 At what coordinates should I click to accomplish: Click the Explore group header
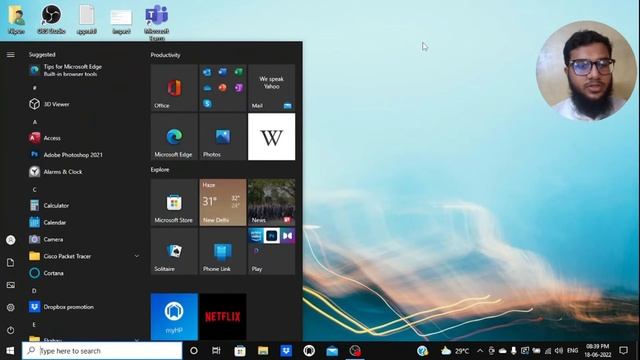160,170
